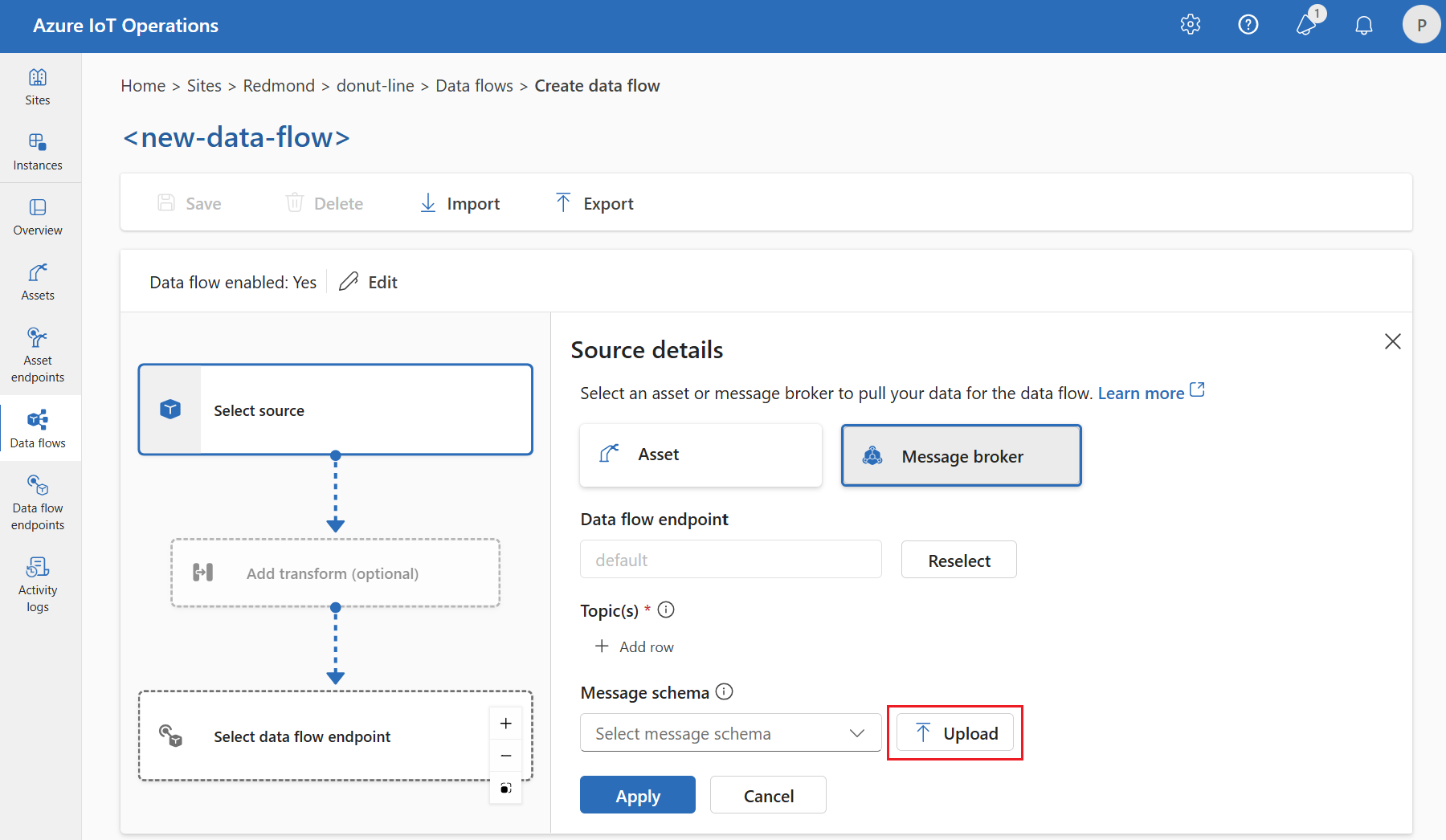
Task: Show info for Topic(s) field
Action: click(666, 610)
